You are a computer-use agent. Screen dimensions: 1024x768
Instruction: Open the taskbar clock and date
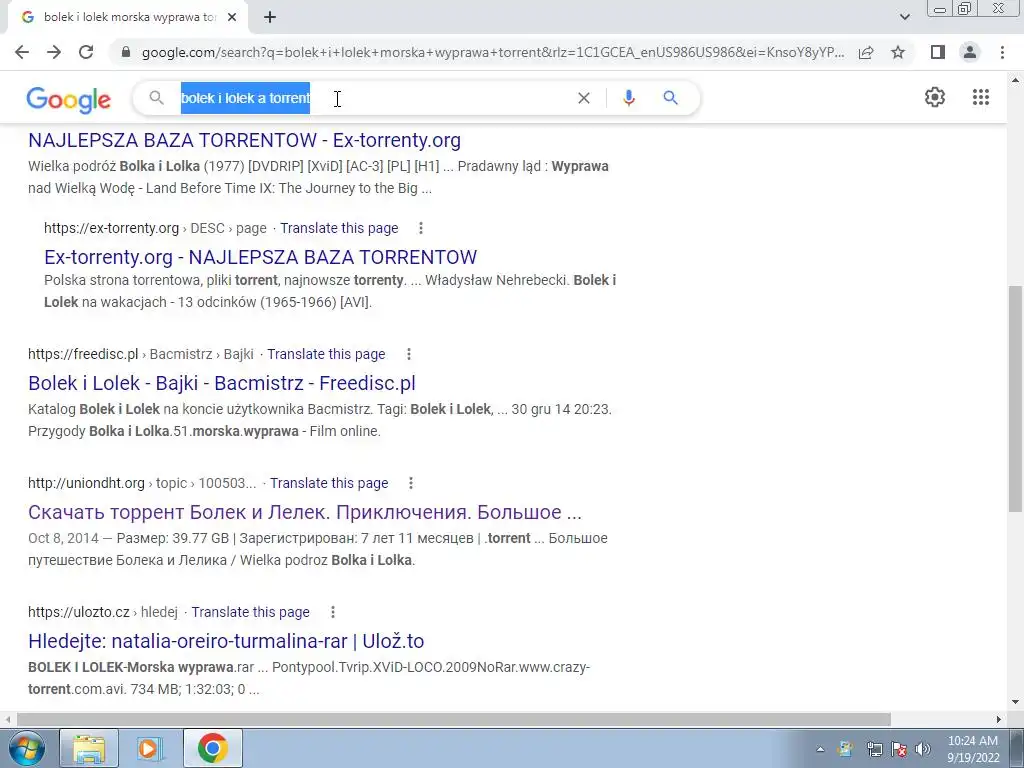(973, 749)
